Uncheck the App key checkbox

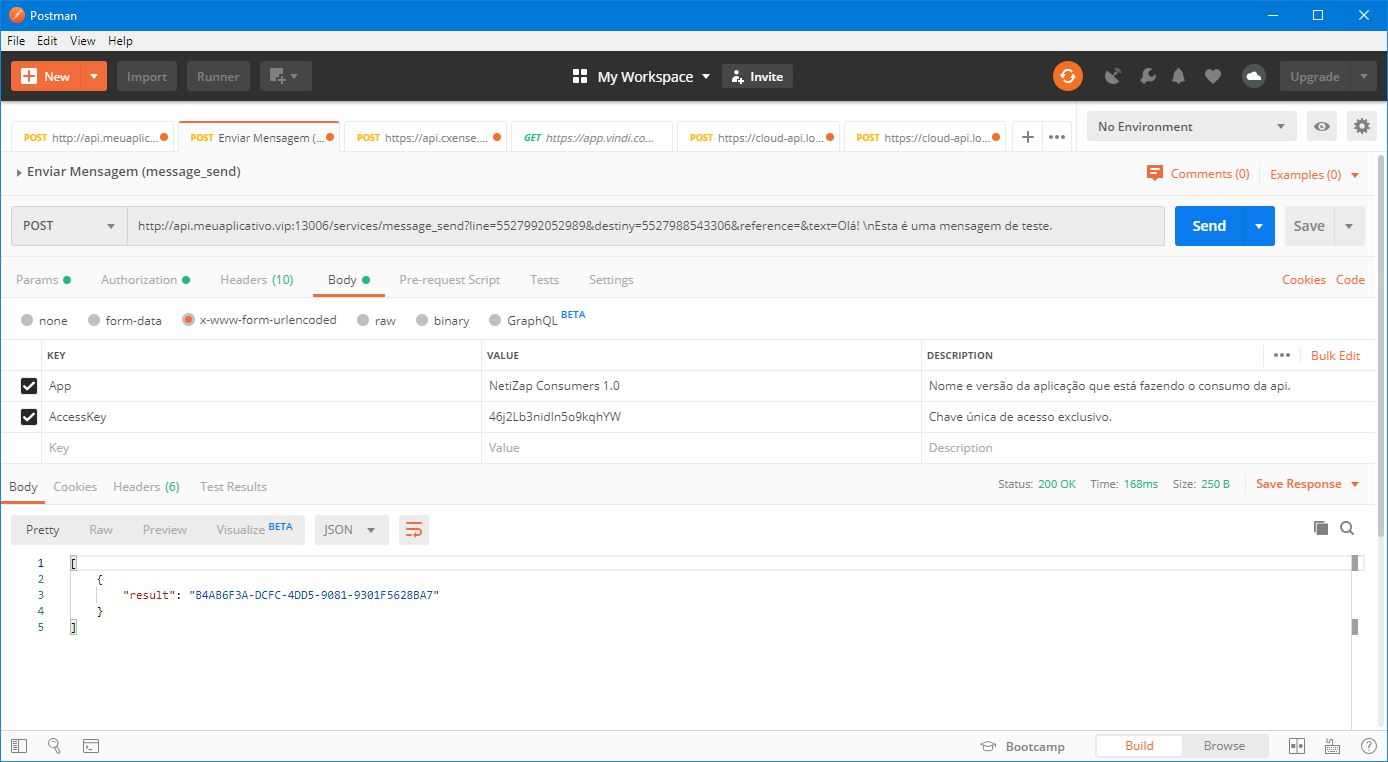pyautogui.click(x=29, y=386)
